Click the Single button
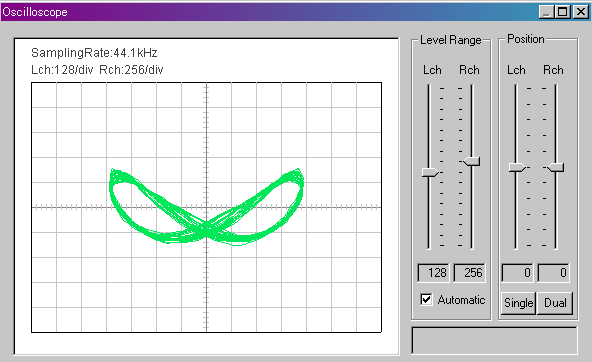Image resolution: width=592 pixels, height=362 pixels. point(518,303)
